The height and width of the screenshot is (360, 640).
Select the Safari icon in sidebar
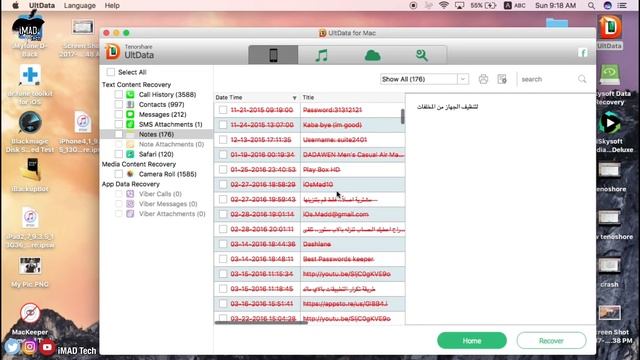130,154
